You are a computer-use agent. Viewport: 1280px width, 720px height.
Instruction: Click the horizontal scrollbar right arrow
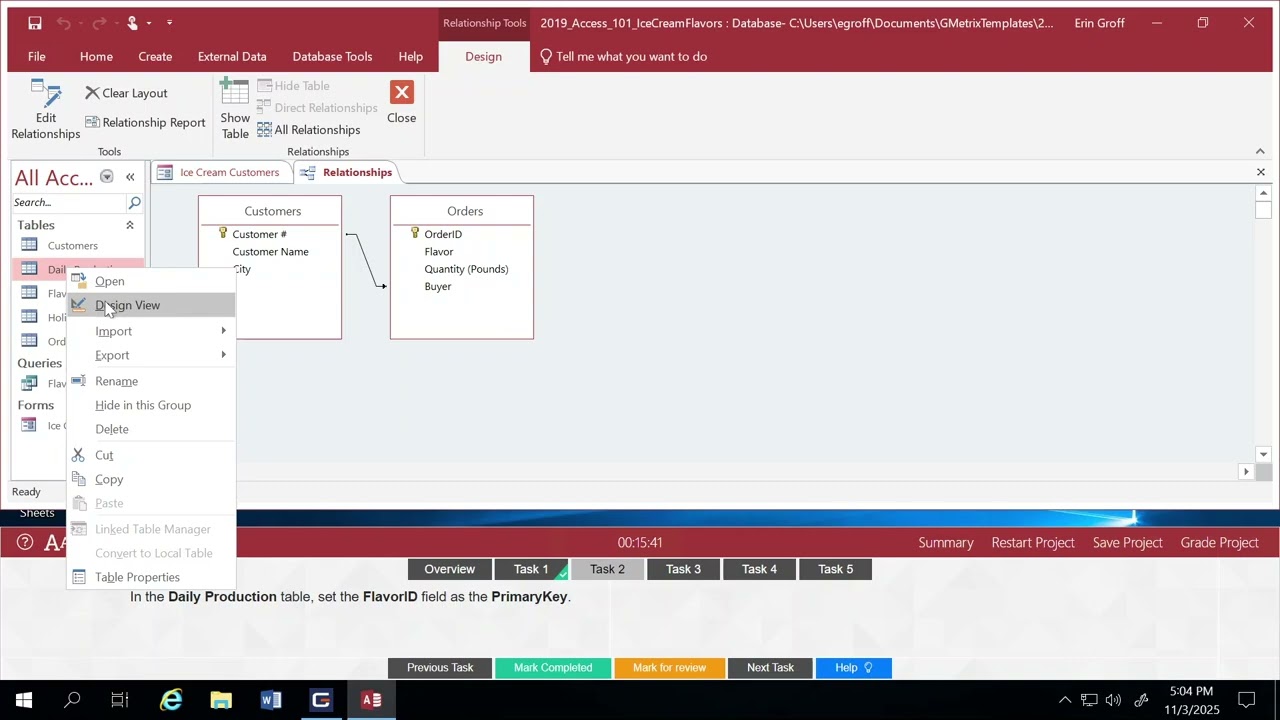click(1246, 471)
